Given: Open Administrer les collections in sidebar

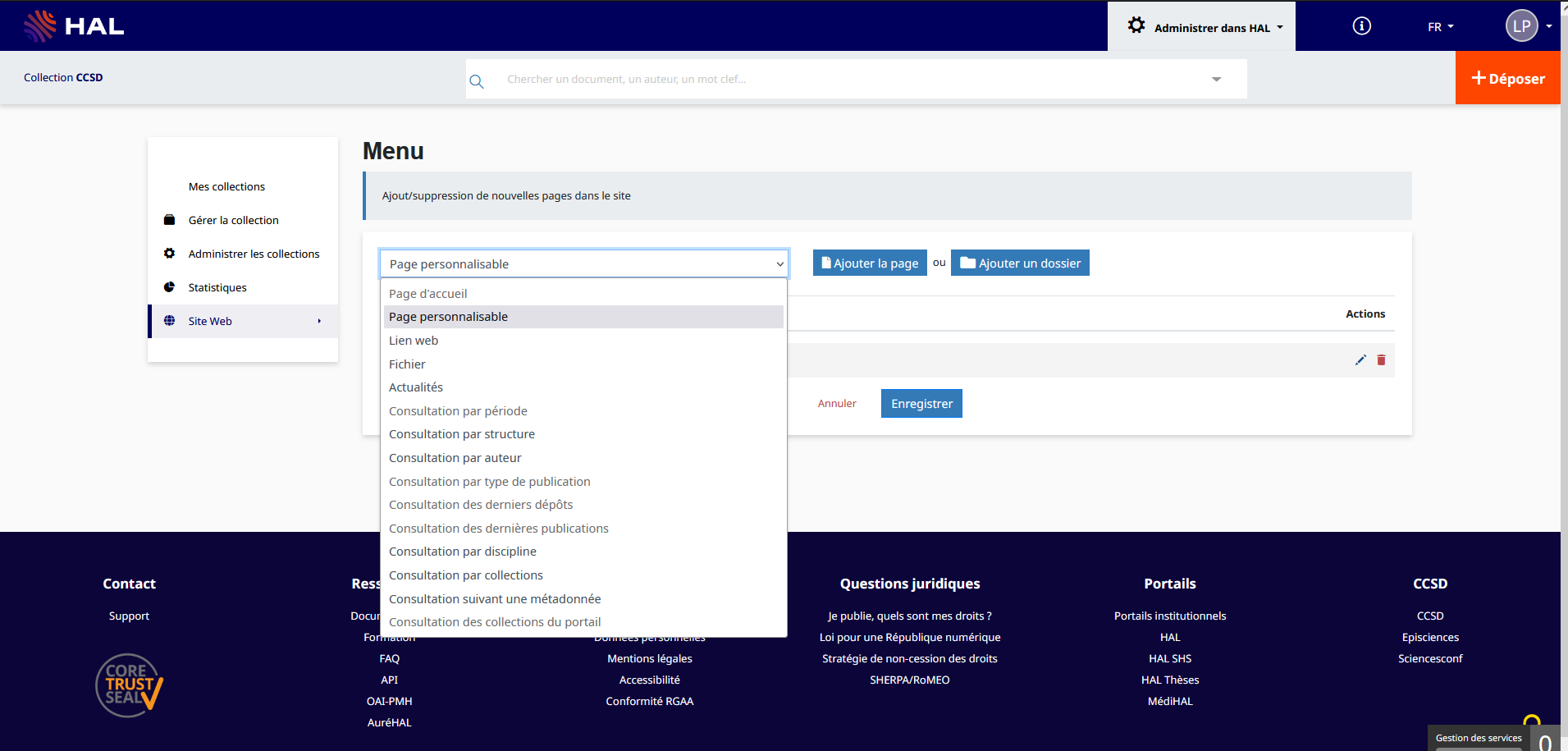Looking at the screenshot, I should (254, 254).
